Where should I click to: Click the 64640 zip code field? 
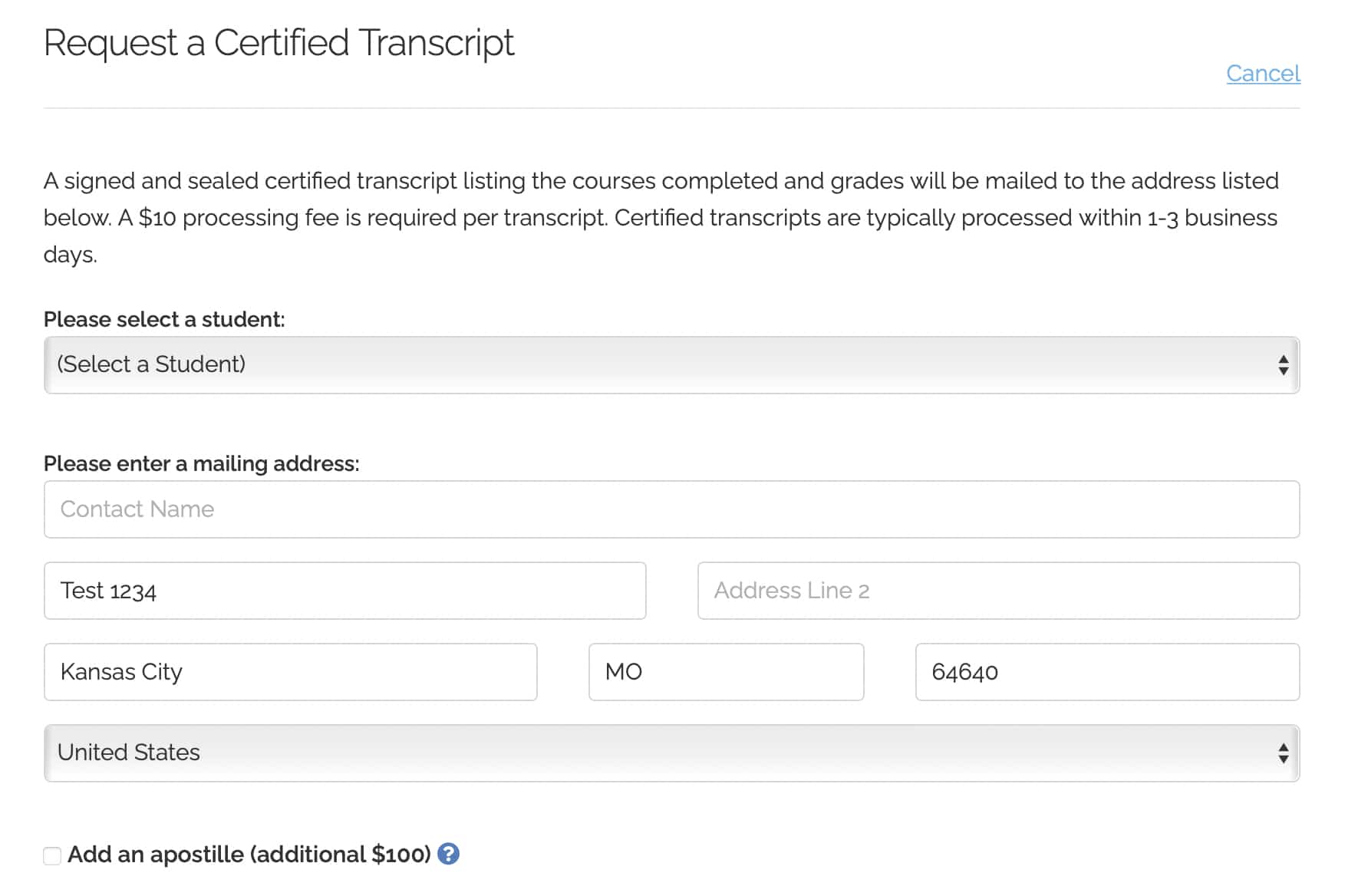click(1106, 672)
